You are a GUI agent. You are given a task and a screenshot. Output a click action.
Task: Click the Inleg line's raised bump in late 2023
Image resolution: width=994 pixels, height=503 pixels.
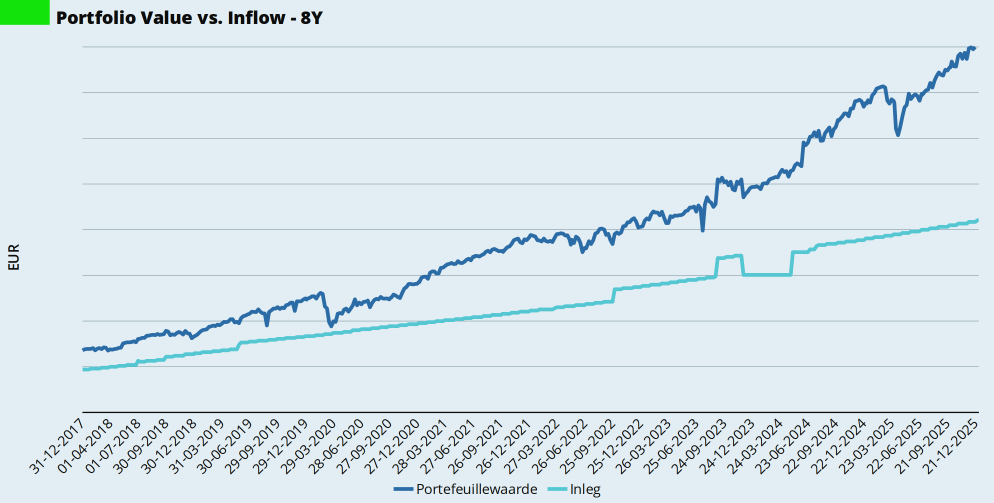(x=729, y=257)
